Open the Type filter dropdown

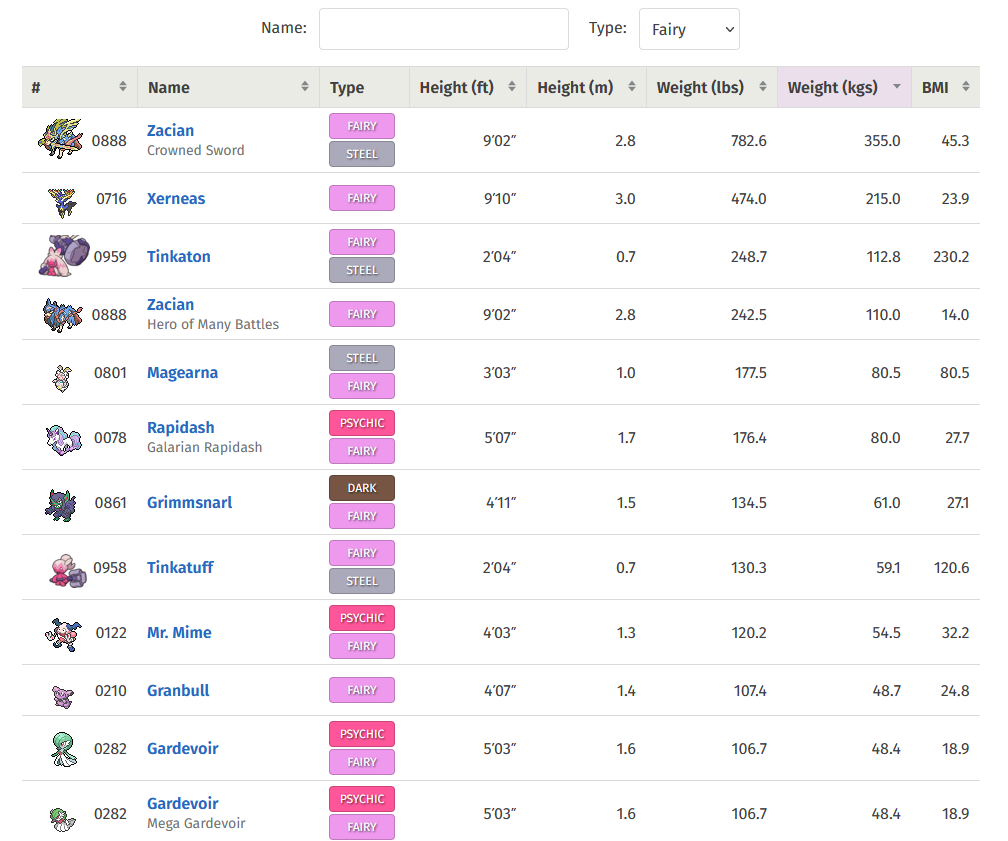click(x=689, y=29)
